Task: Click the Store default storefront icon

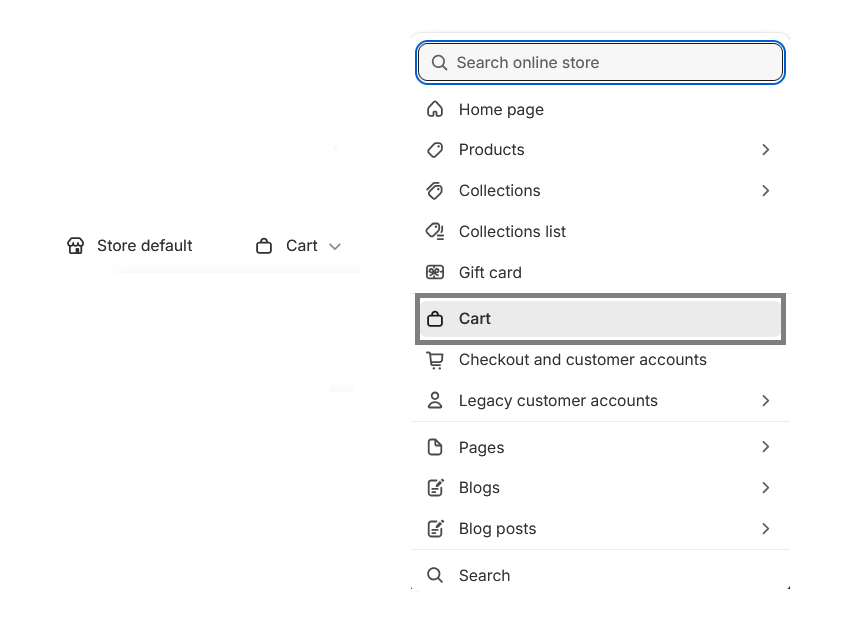Action: click(76, 246)
